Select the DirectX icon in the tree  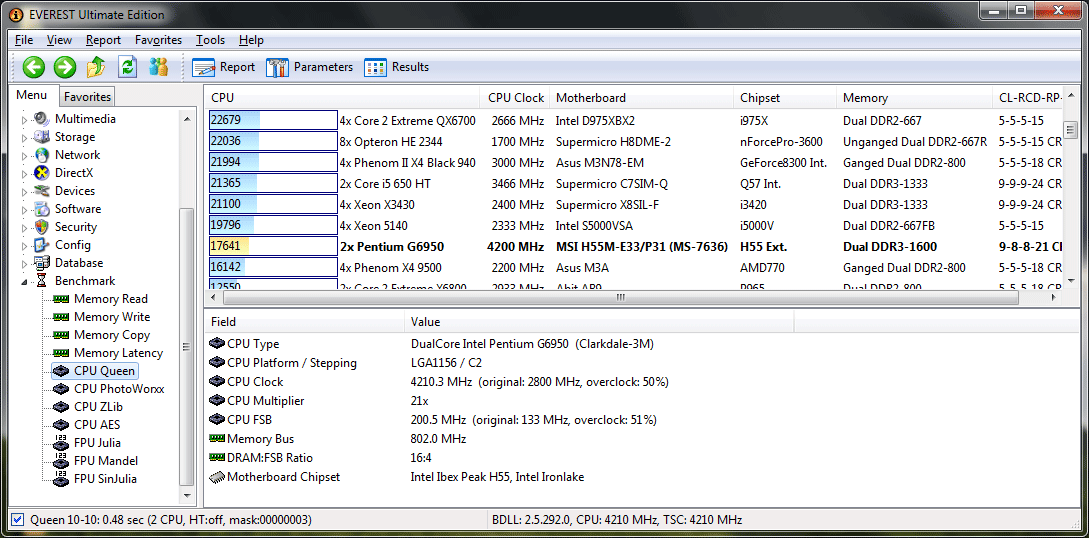click(x=41, y=173)
